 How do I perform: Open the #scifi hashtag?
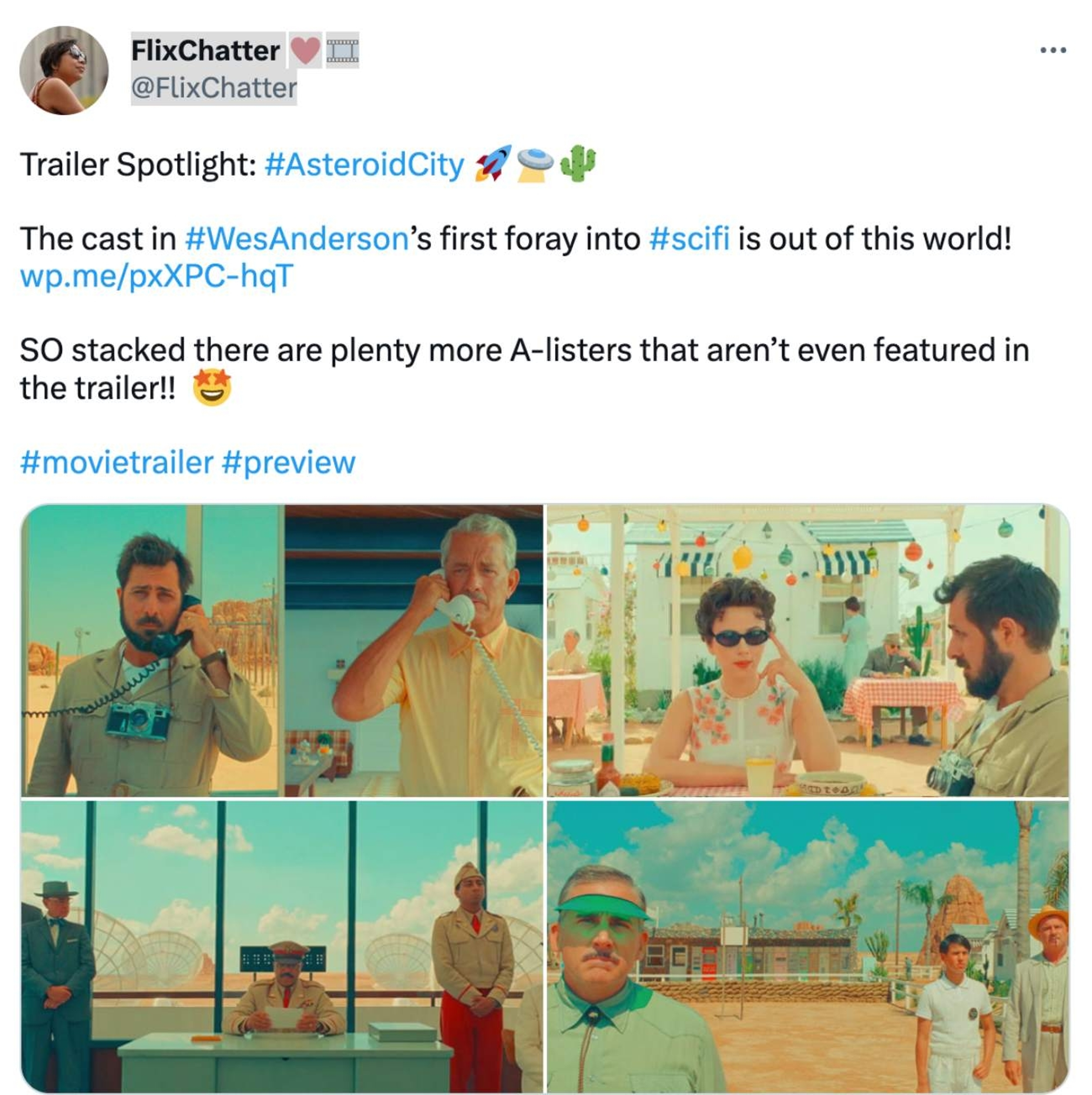(x=689, y=239)
